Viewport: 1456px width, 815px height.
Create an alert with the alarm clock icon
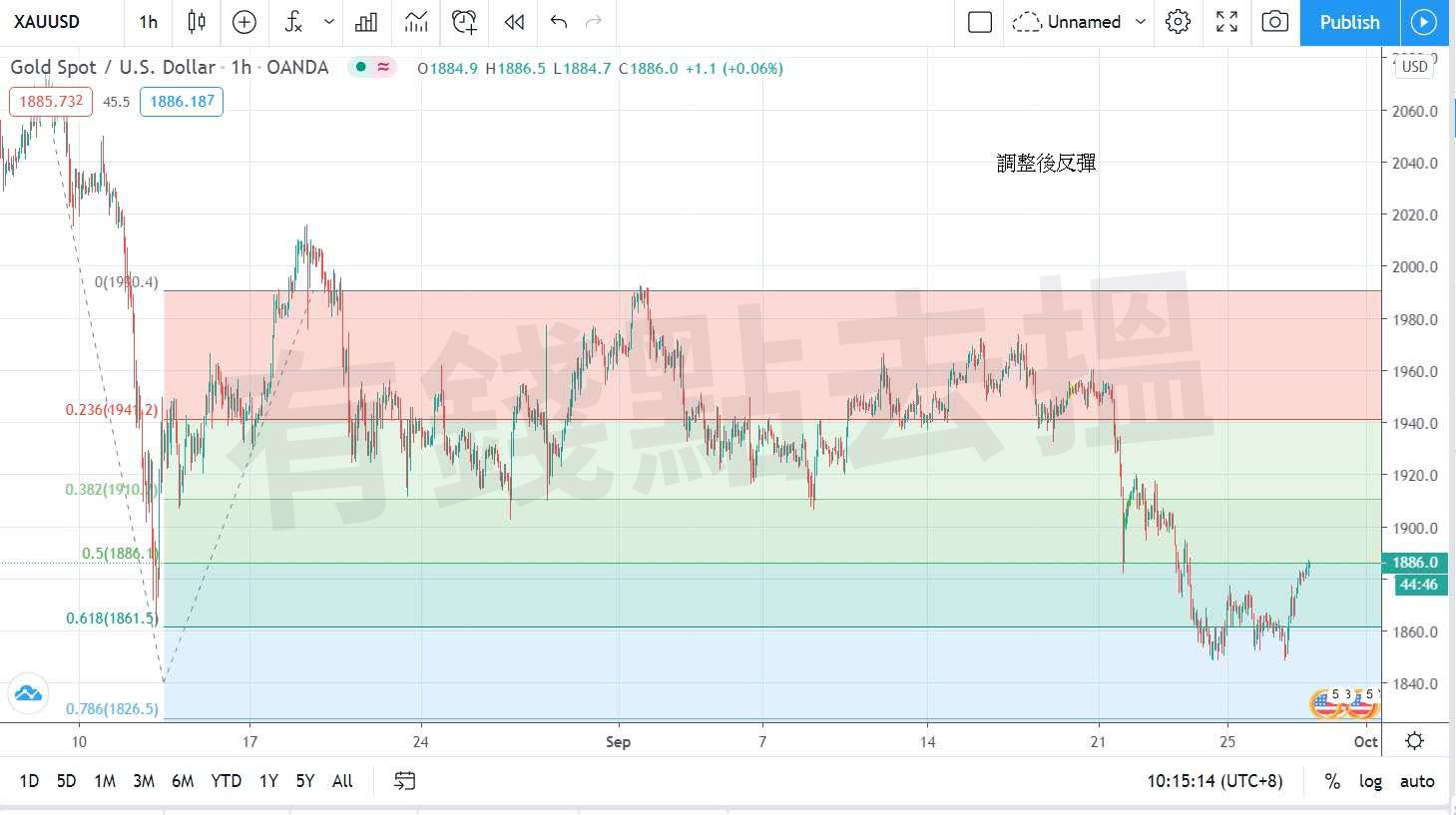[464, 22]
